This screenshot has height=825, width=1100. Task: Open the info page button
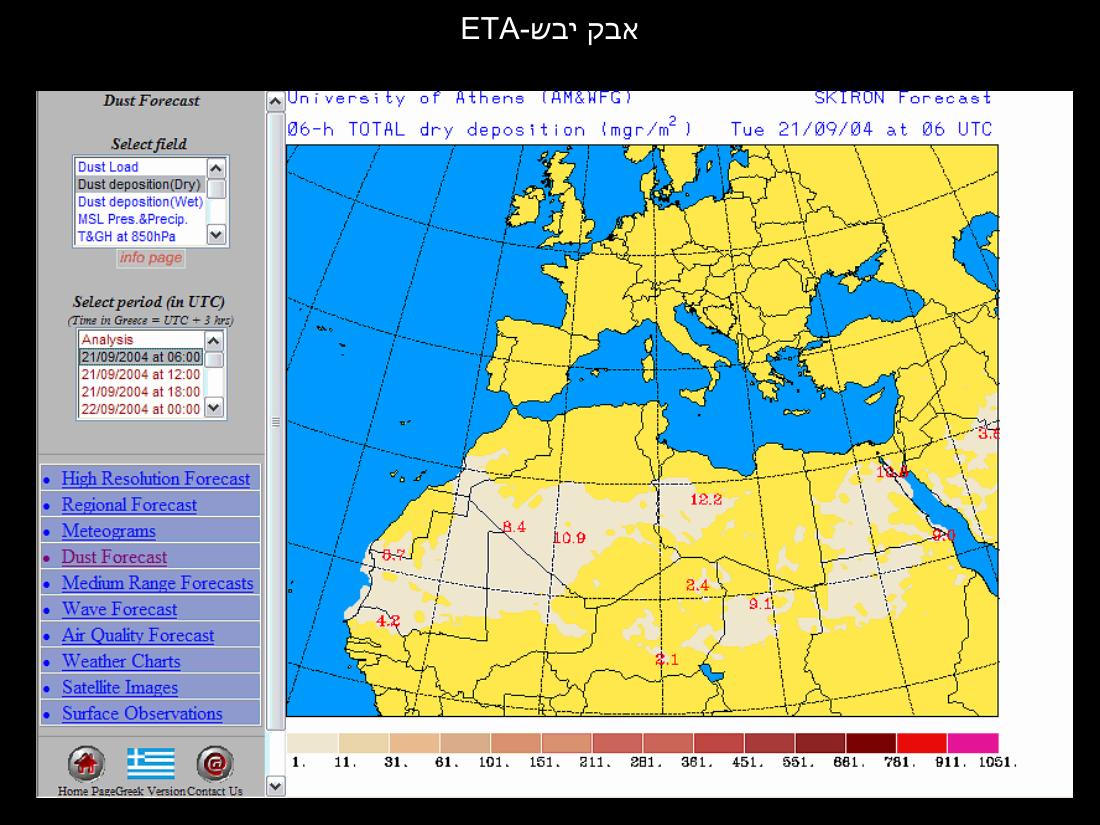(x=151, y=257)
